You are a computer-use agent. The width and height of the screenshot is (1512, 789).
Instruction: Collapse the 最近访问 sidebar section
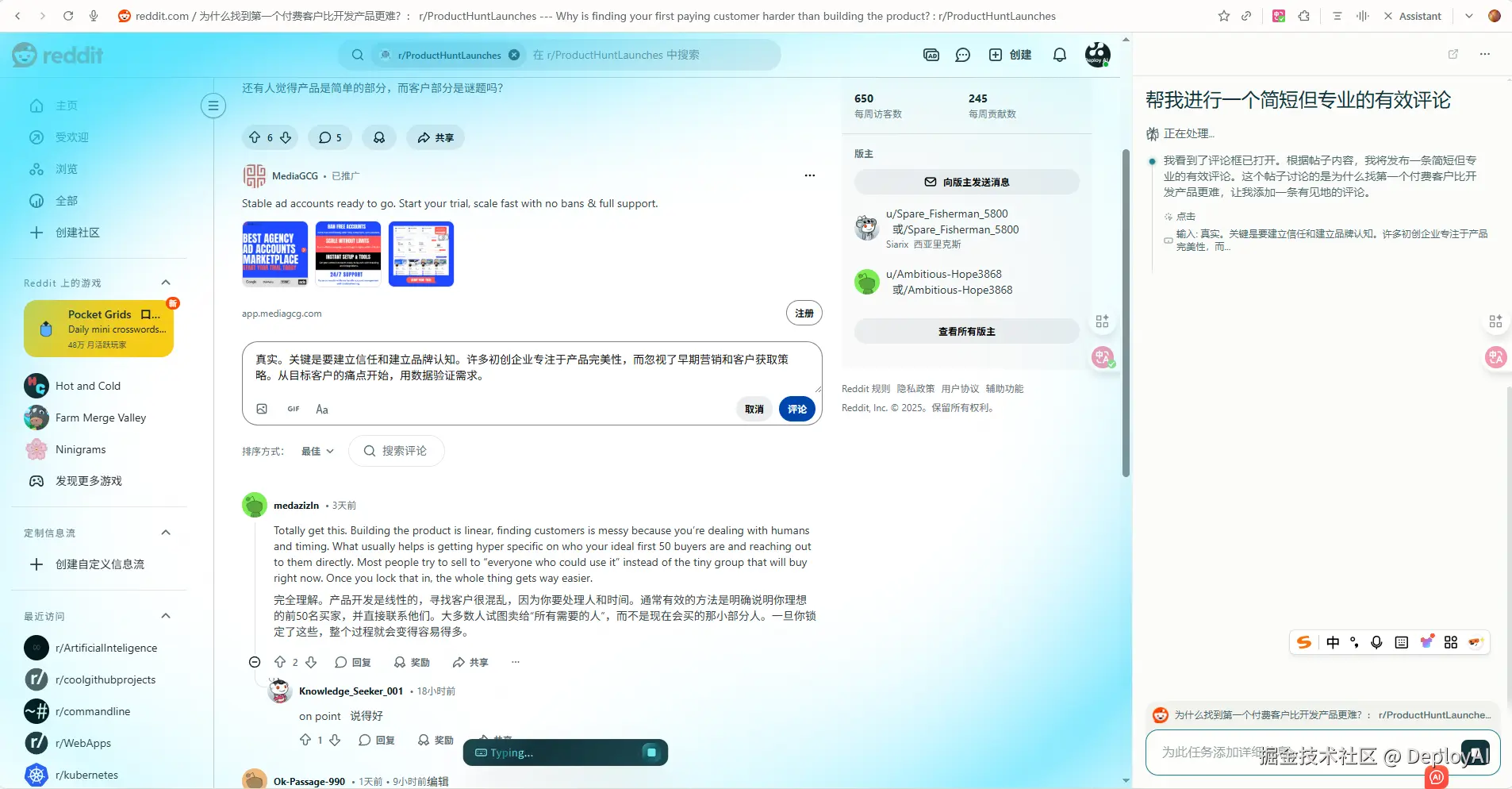coord(166,615)
